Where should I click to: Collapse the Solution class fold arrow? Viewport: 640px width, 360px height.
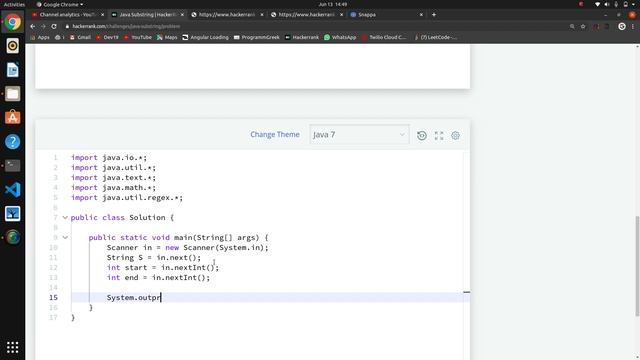pyautogui.click(x=65, y=218)
